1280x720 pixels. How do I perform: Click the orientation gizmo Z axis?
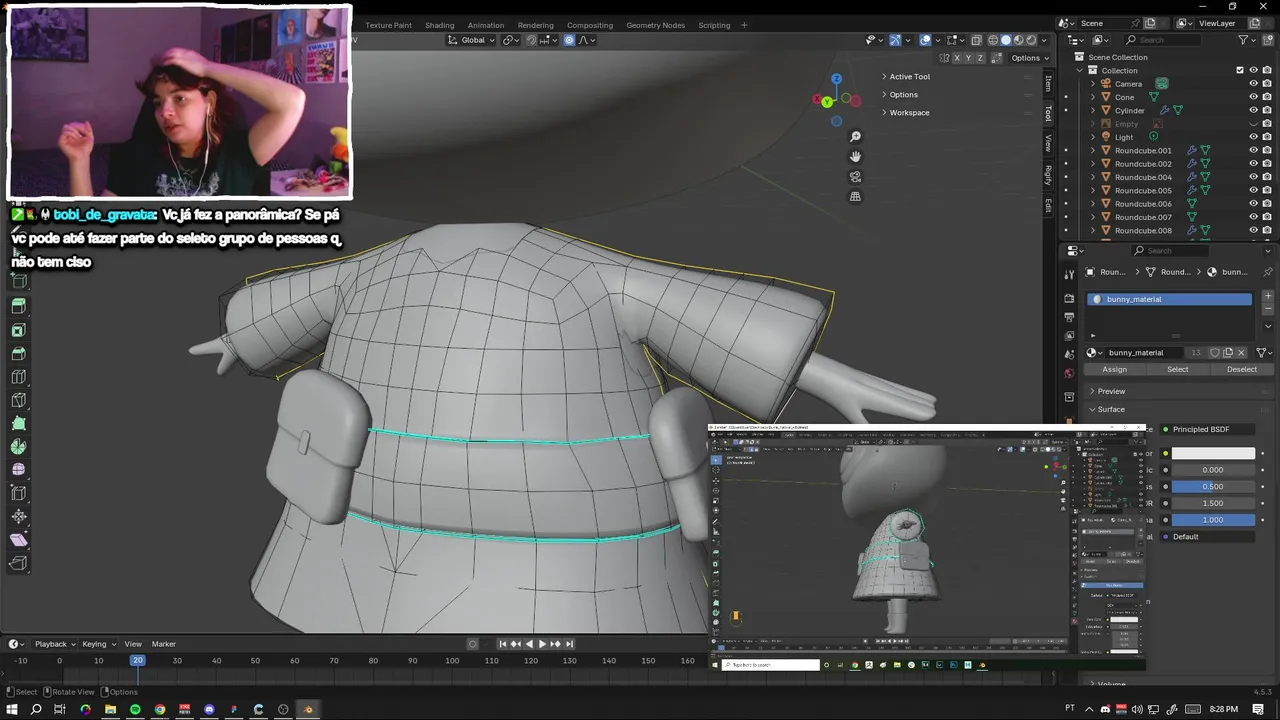[x=836, y=78]
